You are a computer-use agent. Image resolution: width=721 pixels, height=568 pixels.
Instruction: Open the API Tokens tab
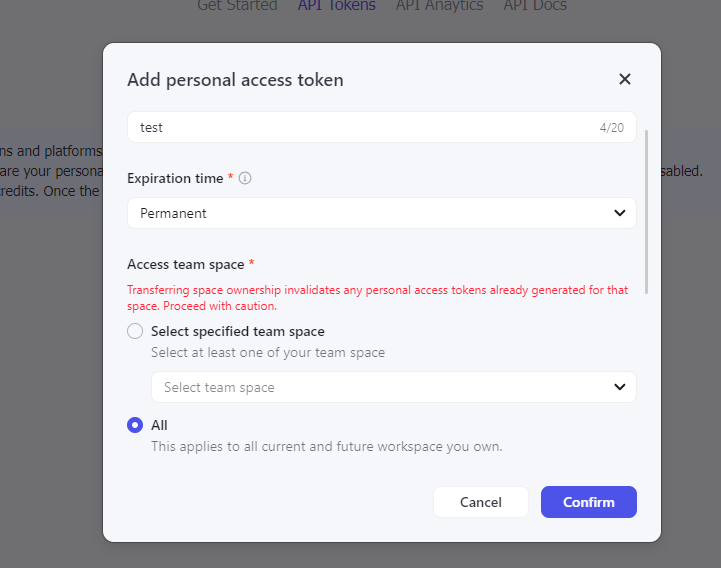click(337, 6)
